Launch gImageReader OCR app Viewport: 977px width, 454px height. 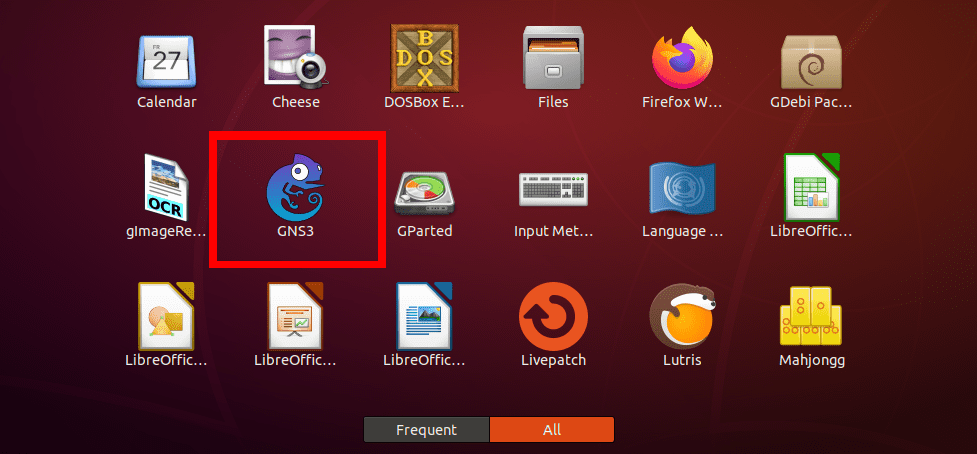[166, 187]
